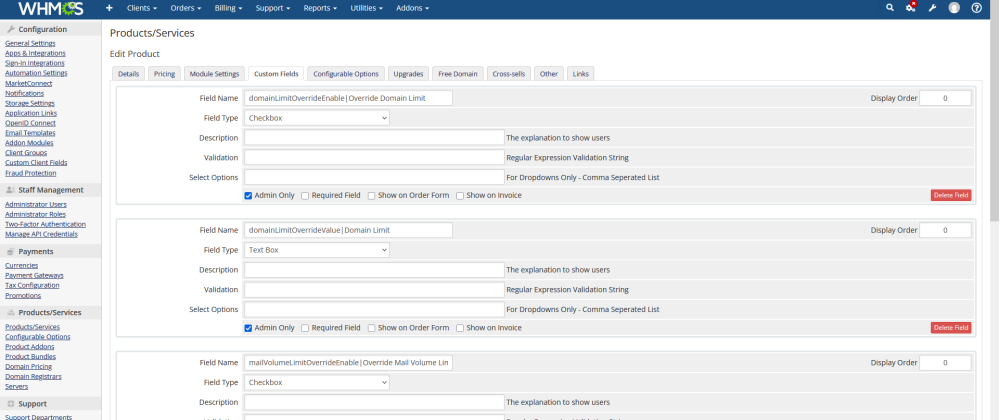Switch to the Details tab
1000x420 pixels.
coord(128,74)
